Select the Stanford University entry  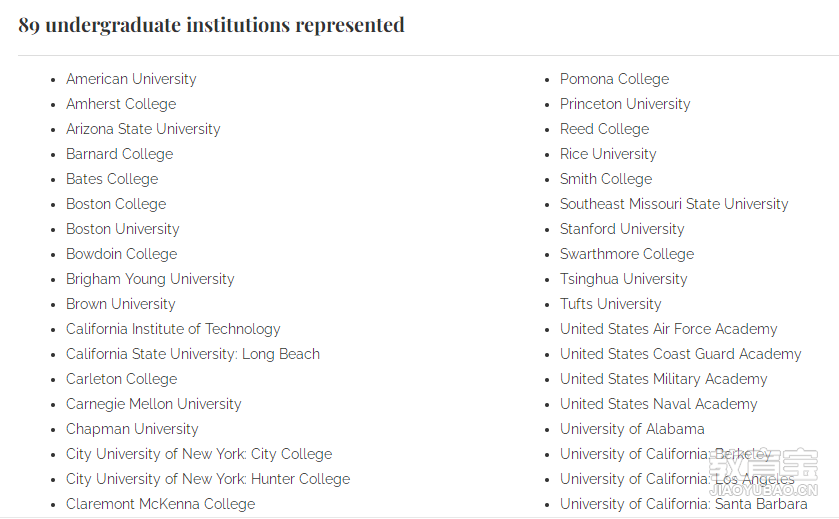[x=622, y=229]
